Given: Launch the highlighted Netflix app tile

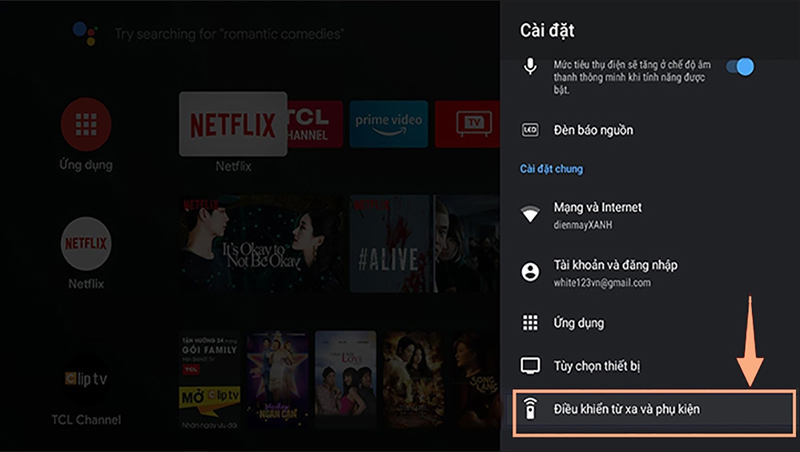Looking at the screenshot, I should coord(233,124).
